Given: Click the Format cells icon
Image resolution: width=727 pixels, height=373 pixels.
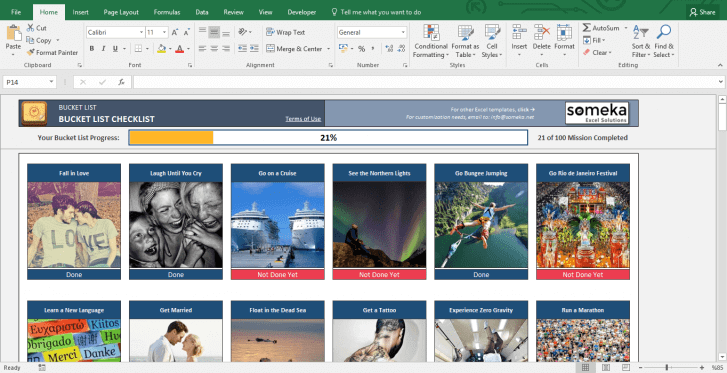Looking at the screenshot, I should (x=564, y=33).
